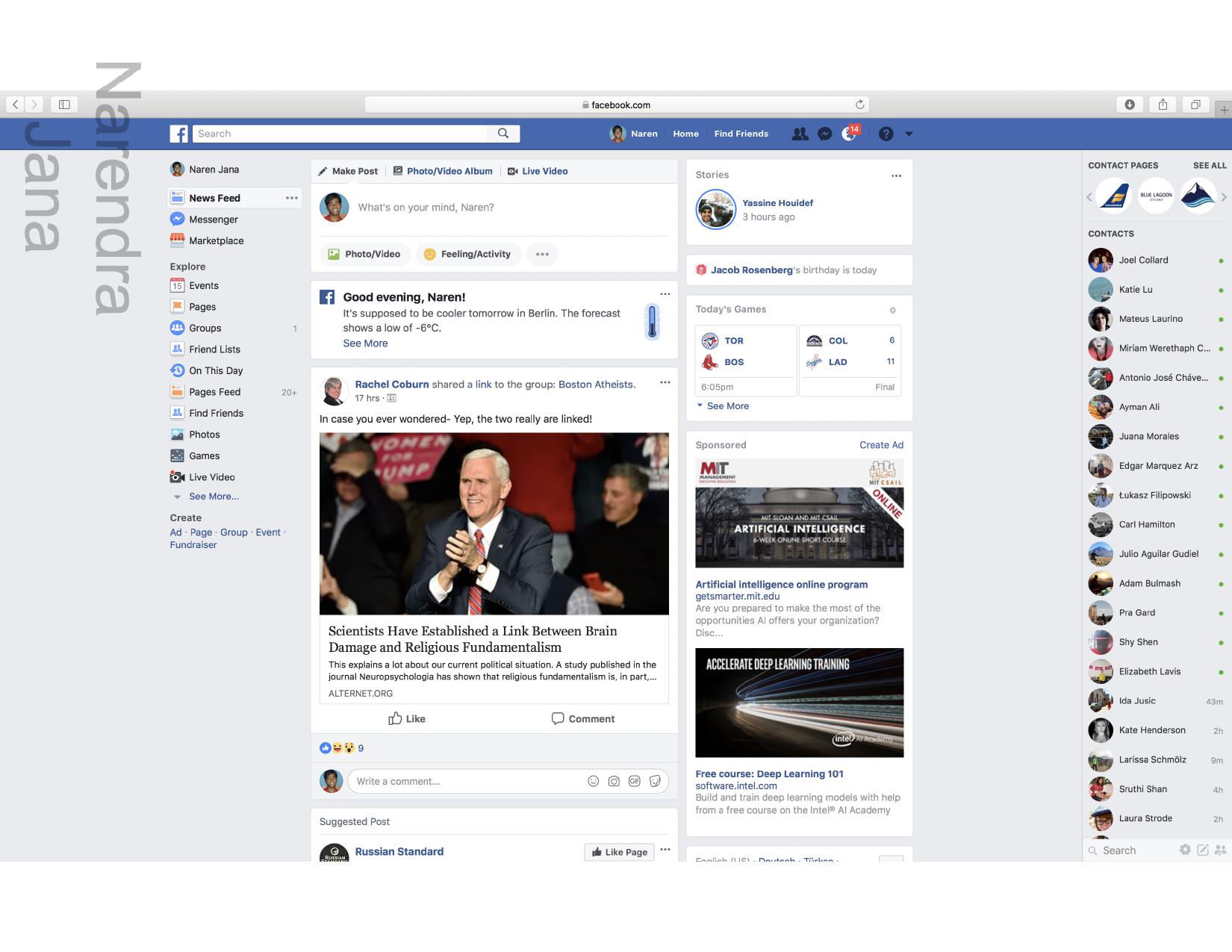Click Like Page for Russian Standard
Screen dimensions: 1232x952
click(619, 852)
